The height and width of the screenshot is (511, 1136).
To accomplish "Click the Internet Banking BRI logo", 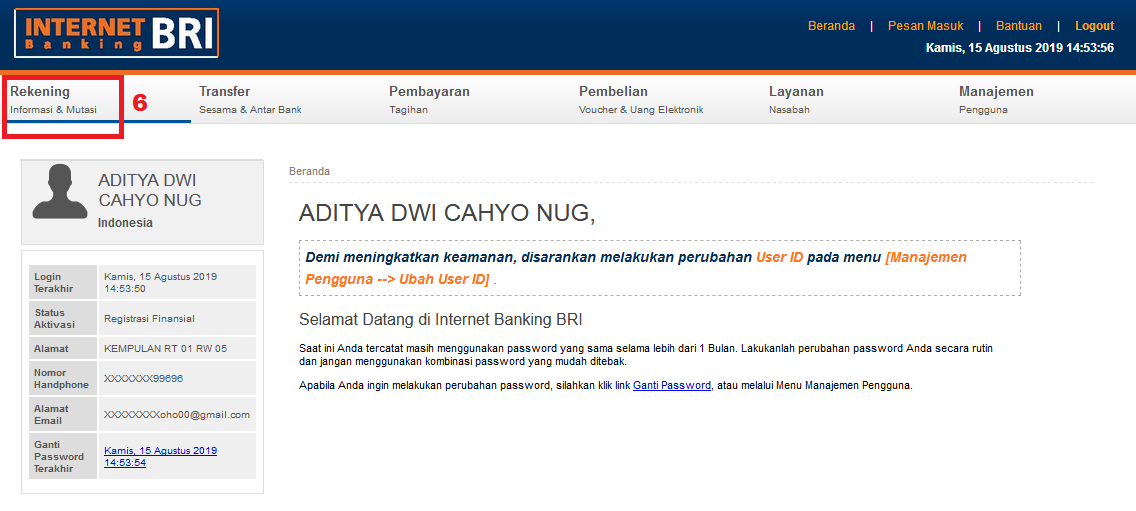I will [117, 33].
